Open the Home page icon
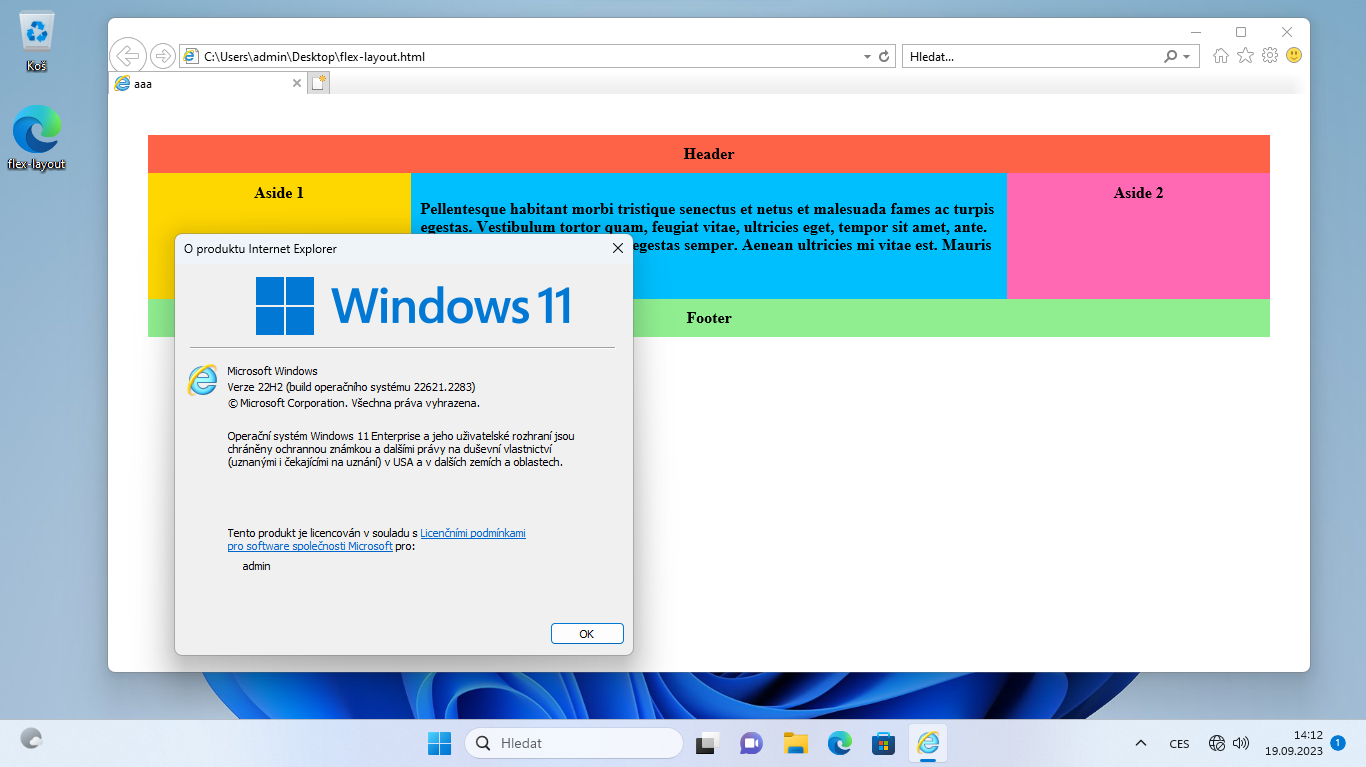The width and height of the screenshot is (1366, 767). (1221, 56)
